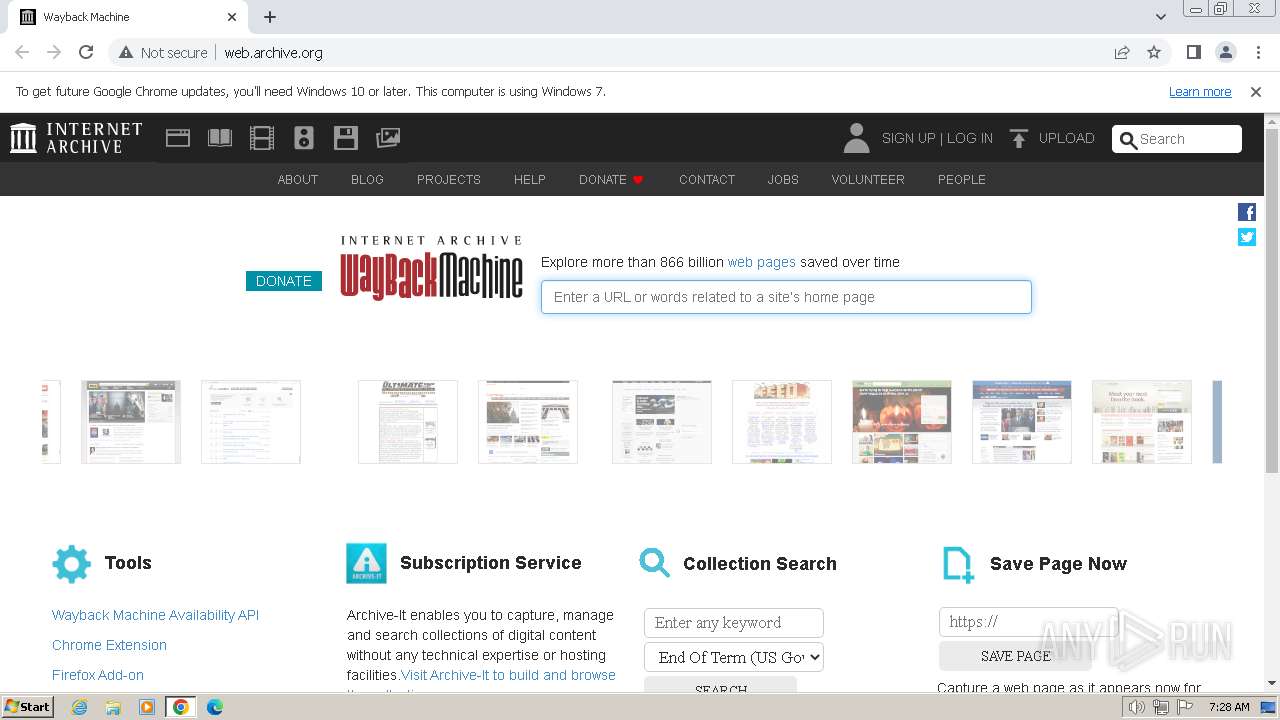Click Learn more about Chrome updates
The height and width of the screenshot is (720, 1280).
(1200, 92)
